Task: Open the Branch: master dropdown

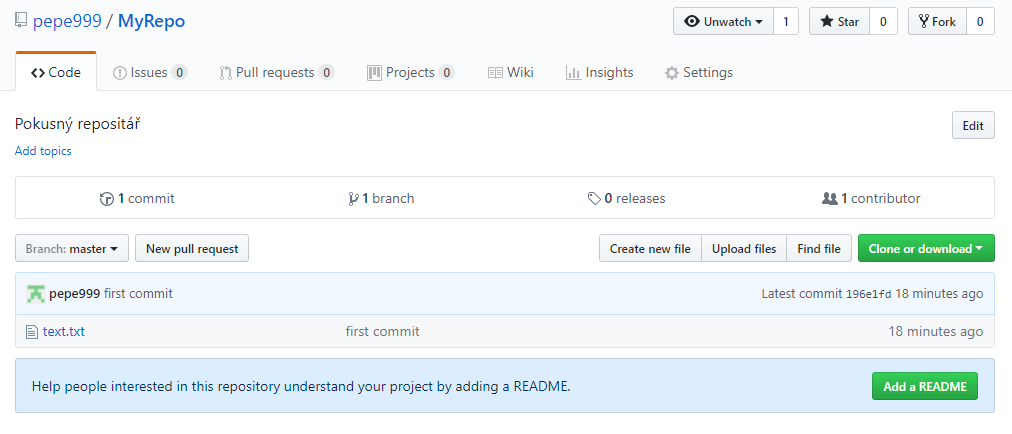Action: tap(72, 249)
